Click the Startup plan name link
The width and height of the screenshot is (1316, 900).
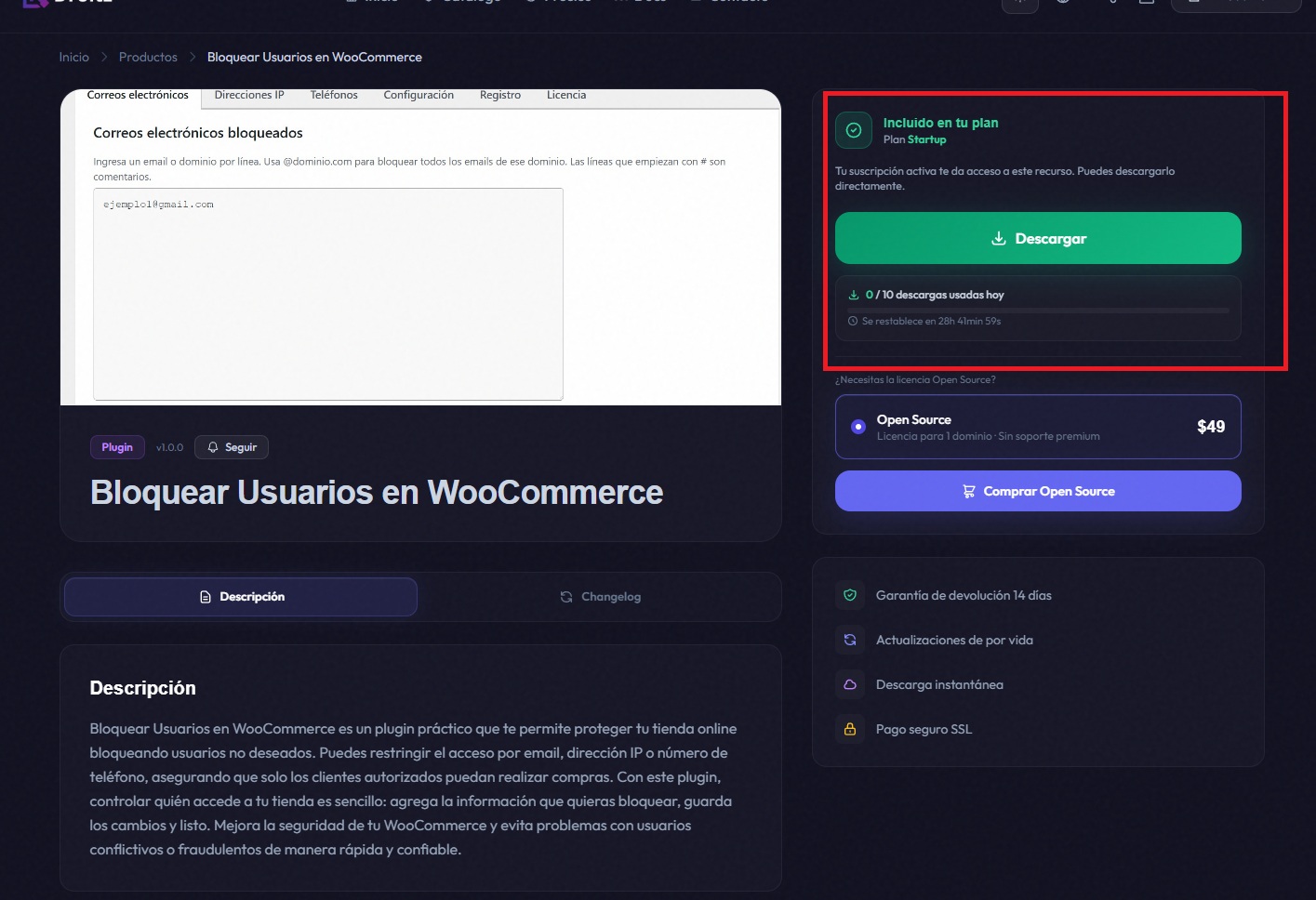point(926,139)
